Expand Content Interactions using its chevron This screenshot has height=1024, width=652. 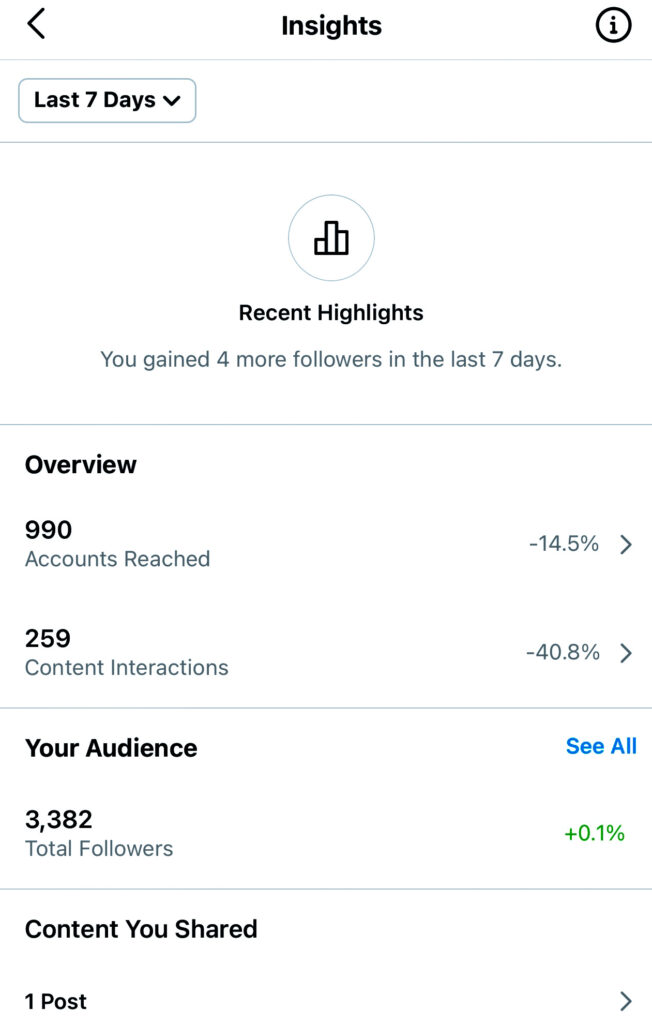click(626, 653)
